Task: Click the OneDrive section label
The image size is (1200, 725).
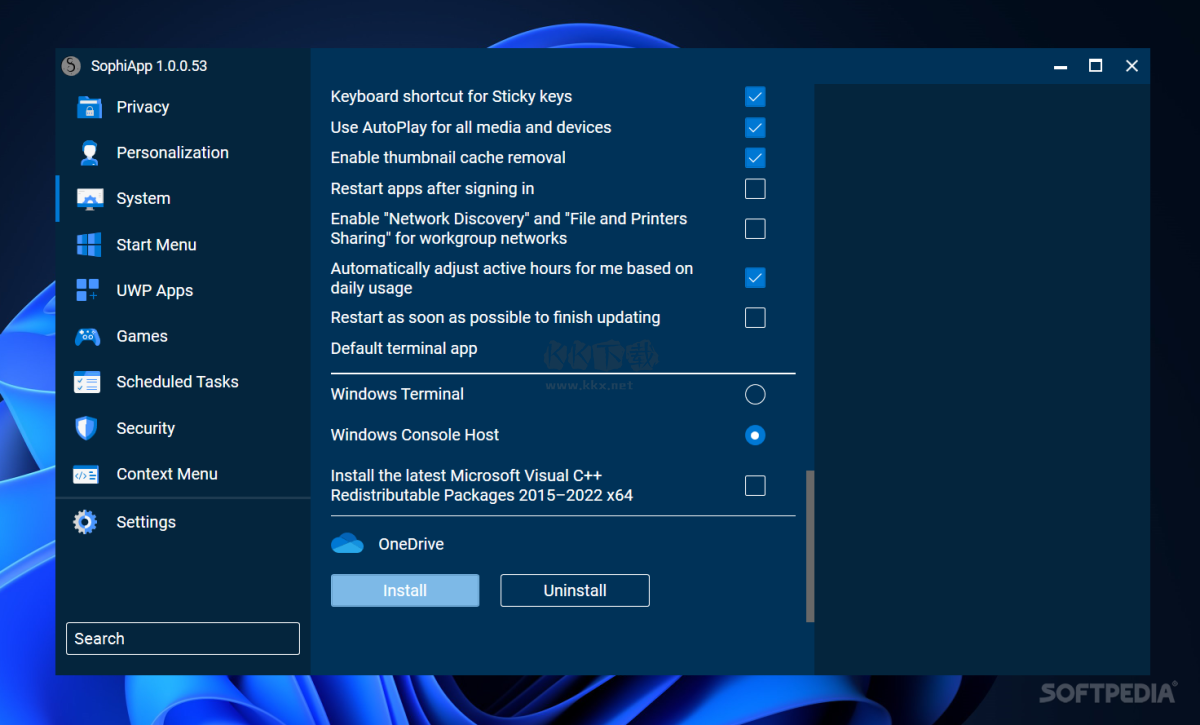Action: tap(411, 544)
